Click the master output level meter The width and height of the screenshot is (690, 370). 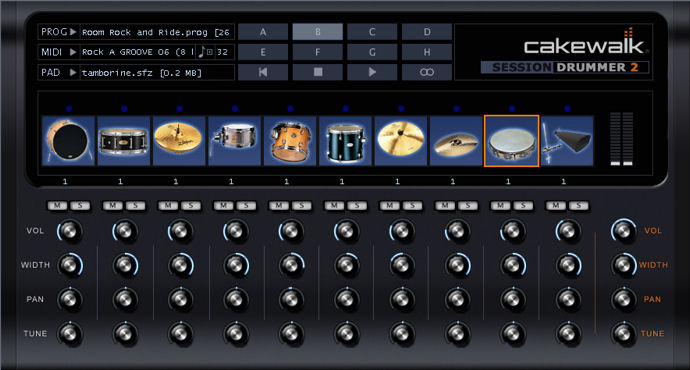coord(621,139)
